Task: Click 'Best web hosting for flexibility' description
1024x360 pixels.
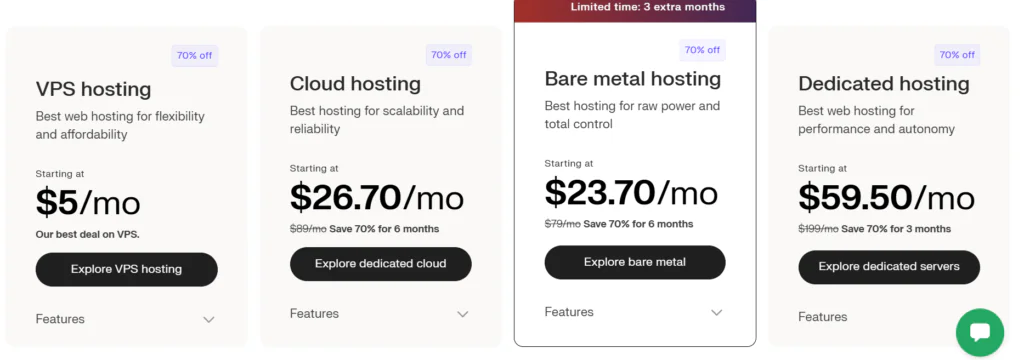Action: 120,125
